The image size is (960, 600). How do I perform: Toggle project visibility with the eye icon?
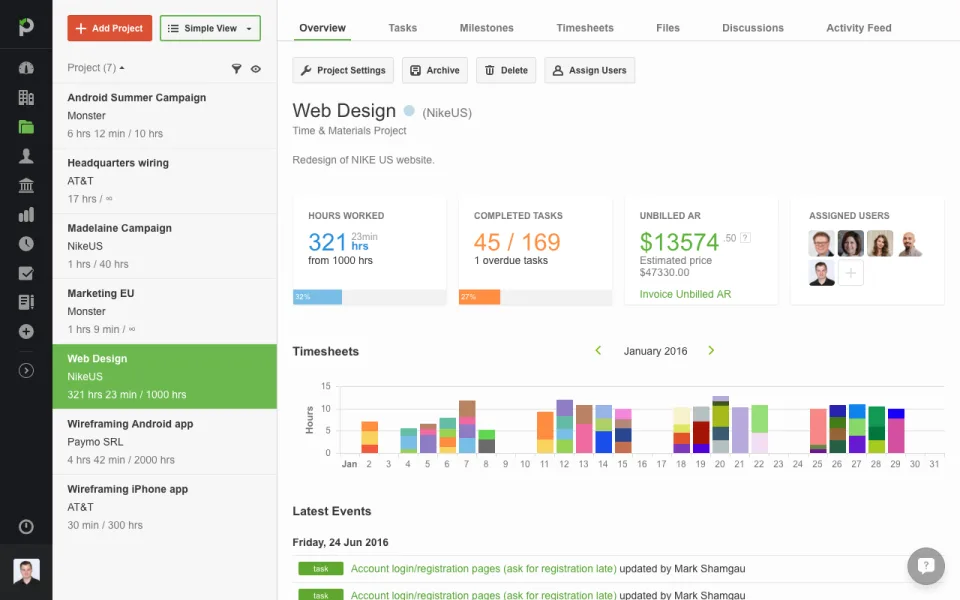(x=256, y=69)
